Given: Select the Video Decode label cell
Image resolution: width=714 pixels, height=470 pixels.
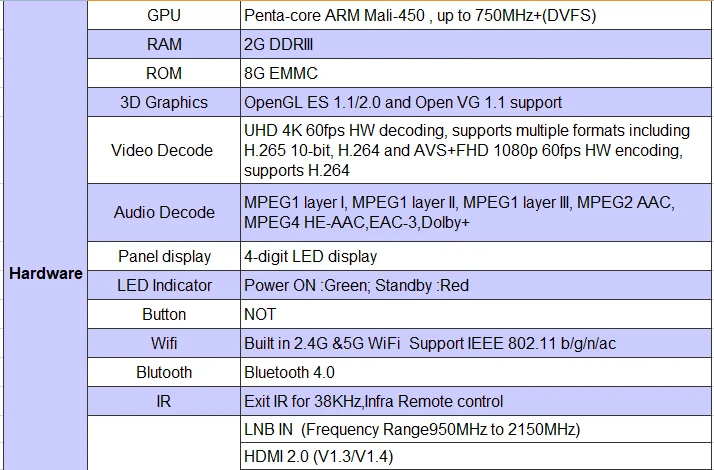Looking at the screenshot, I should click(164, 150).
